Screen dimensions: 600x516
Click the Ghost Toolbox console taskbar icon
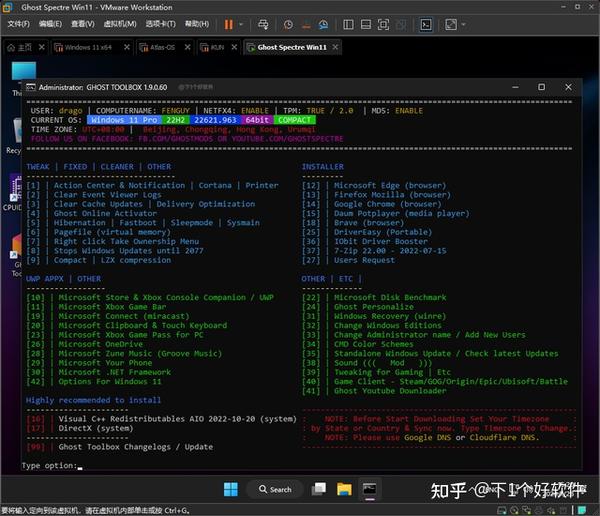(x=369, y=489)
